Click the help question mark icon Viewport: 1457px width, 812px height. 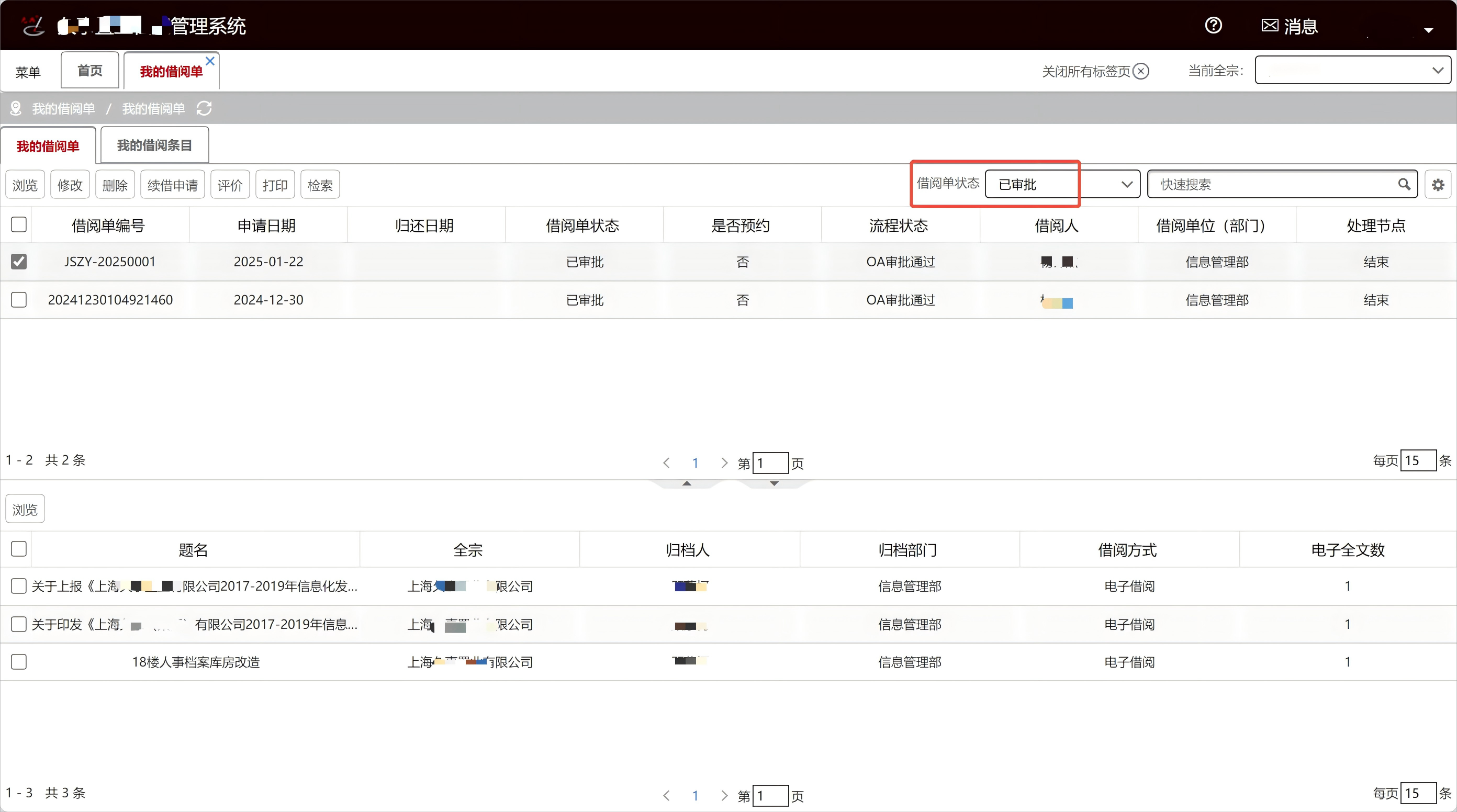(x=1213, y=26)
